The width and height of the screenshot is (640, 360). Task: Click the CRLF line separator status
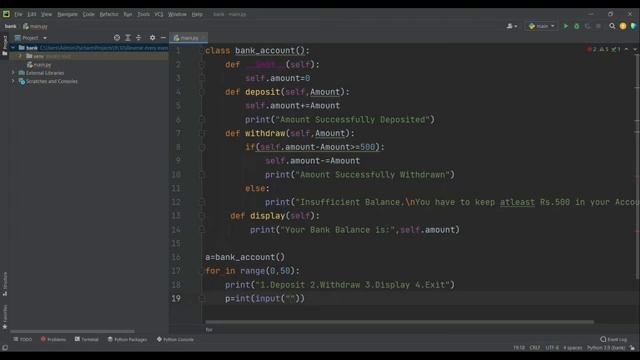coord(535,348)
